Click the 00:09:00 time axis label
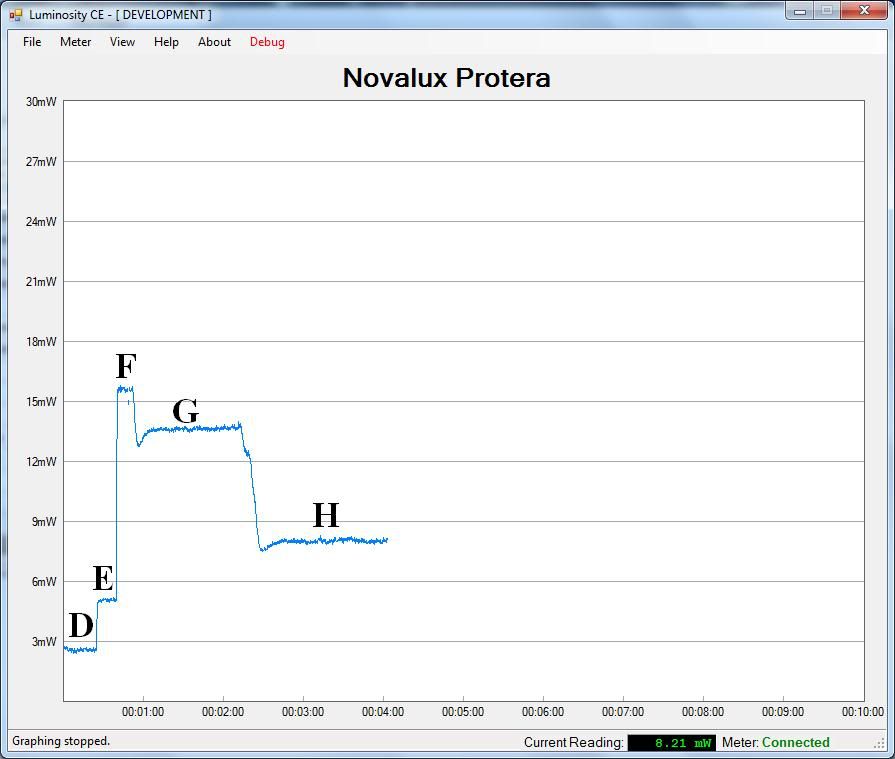 (x=783, y=712)
